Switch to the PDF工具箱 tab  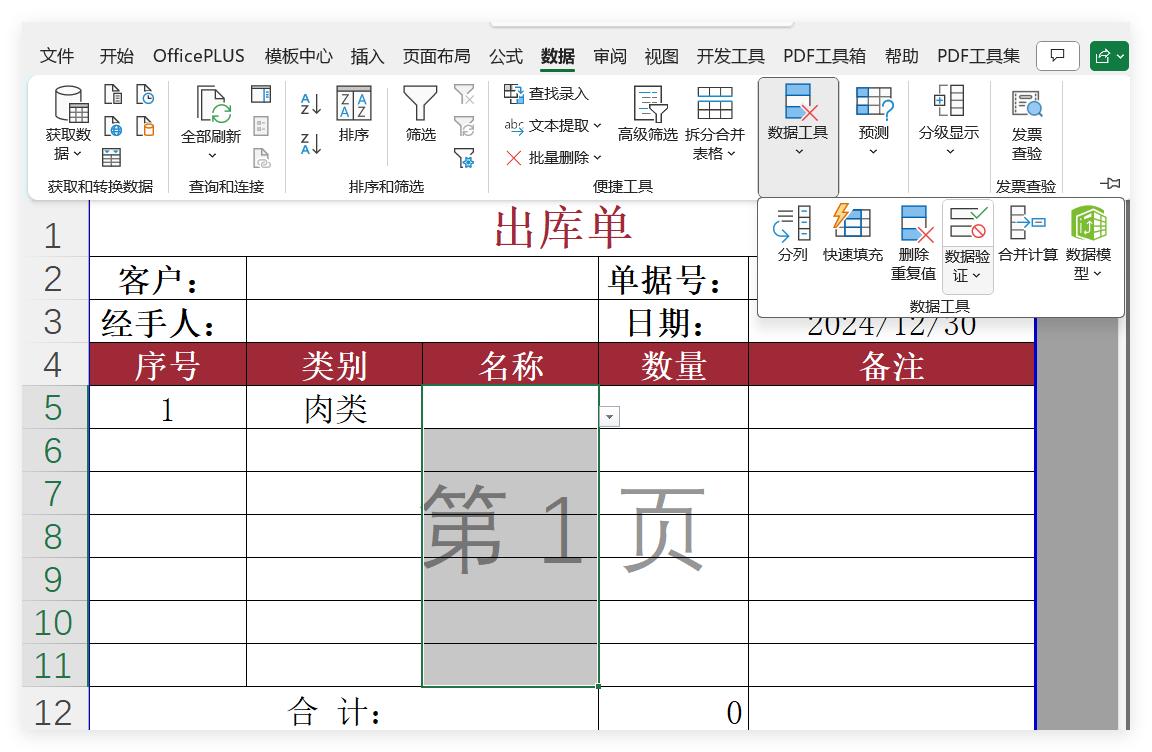(x=824, y=56)
